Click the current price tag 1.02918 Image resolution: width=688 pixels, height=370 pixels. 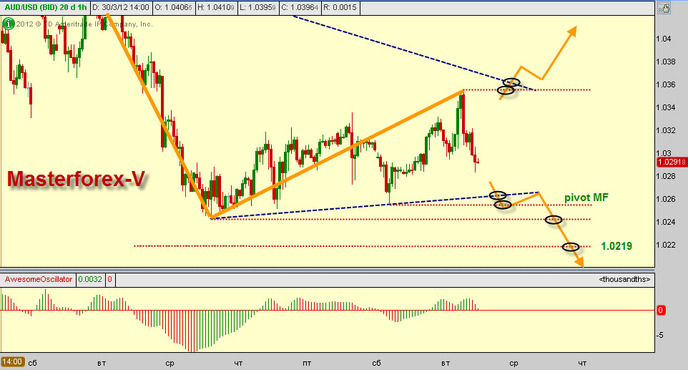click(671, 162)
